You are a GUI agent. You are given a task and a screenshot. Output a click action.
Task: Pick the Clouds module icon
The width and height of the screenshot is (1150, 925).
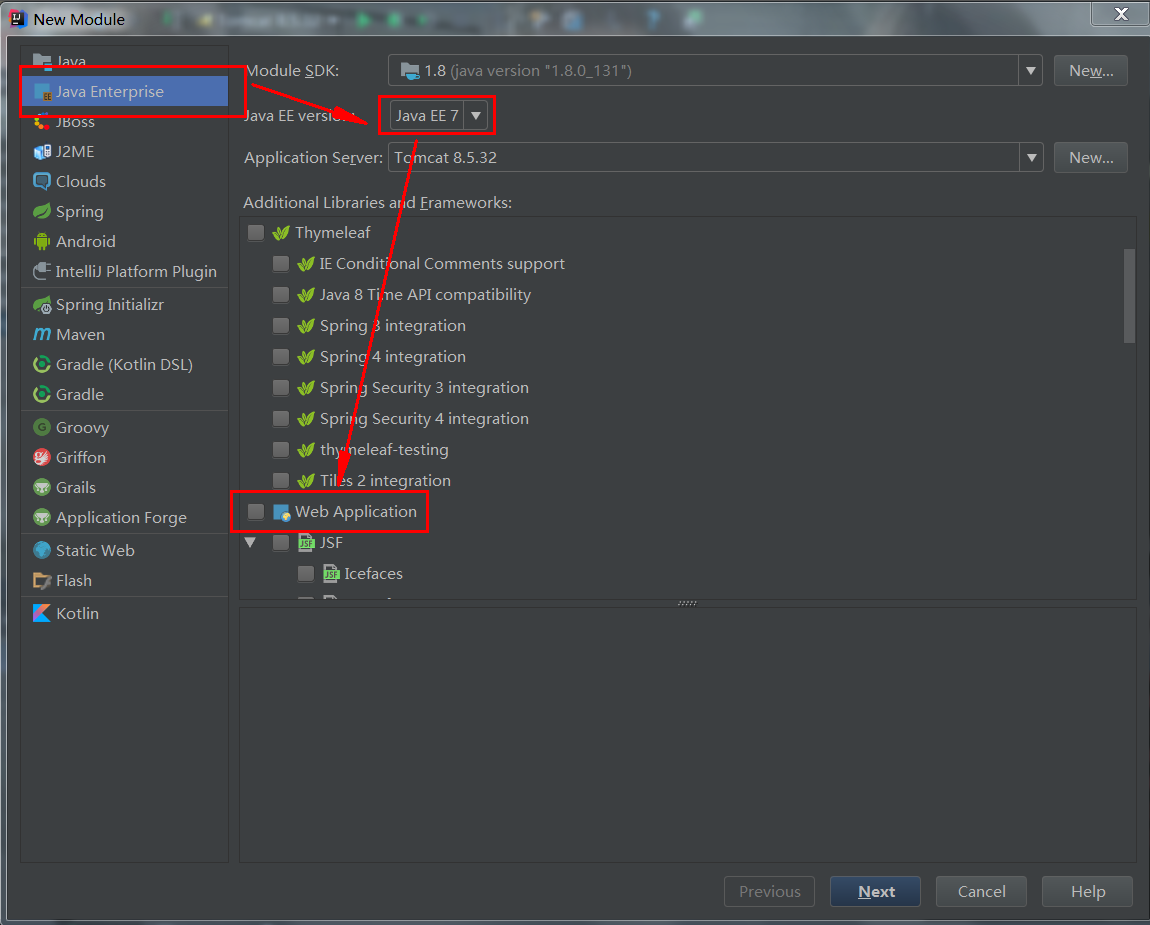tap(43, 181)
